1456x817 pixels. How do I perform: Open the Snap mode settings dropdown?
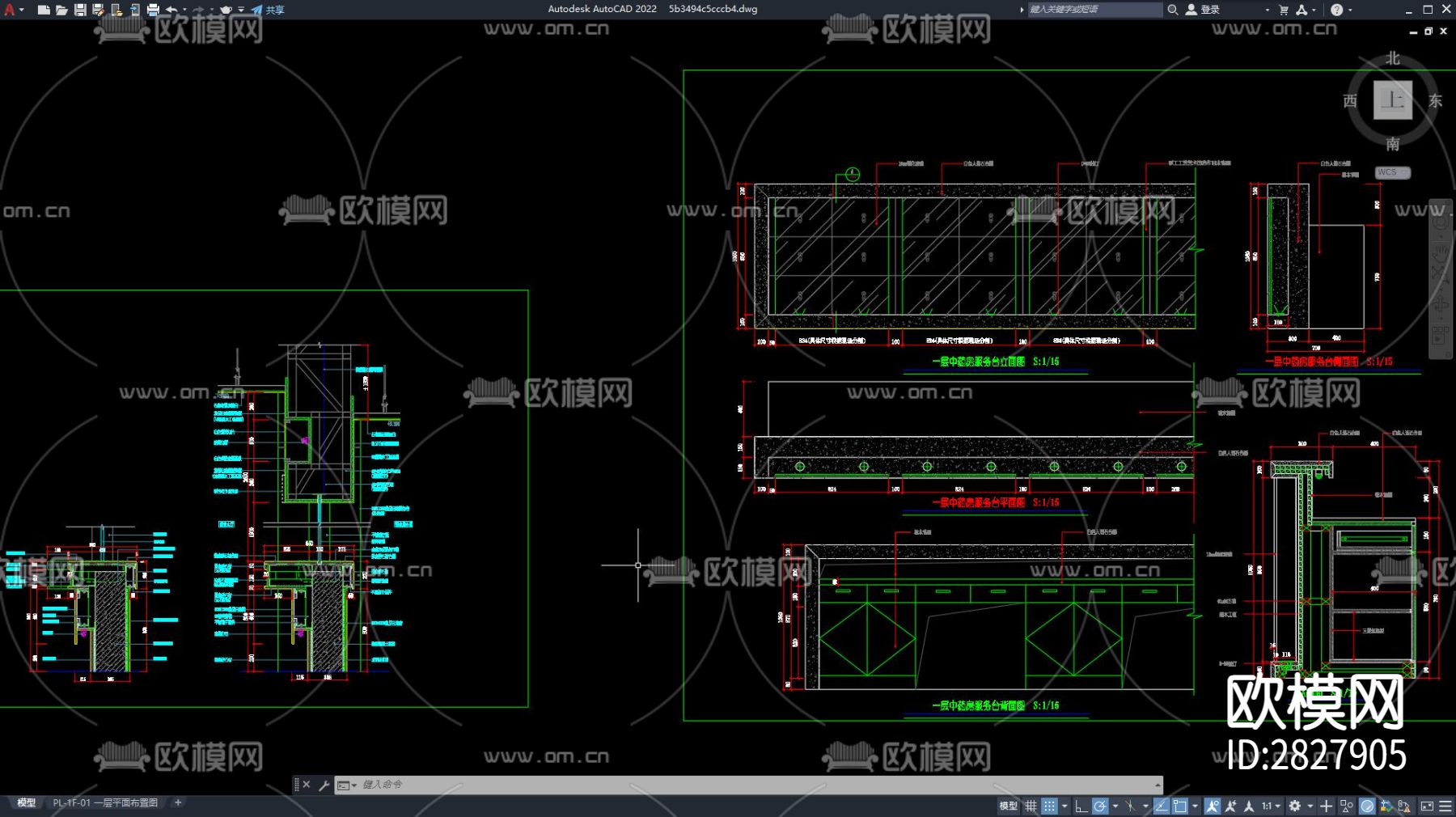[1064, 806]
